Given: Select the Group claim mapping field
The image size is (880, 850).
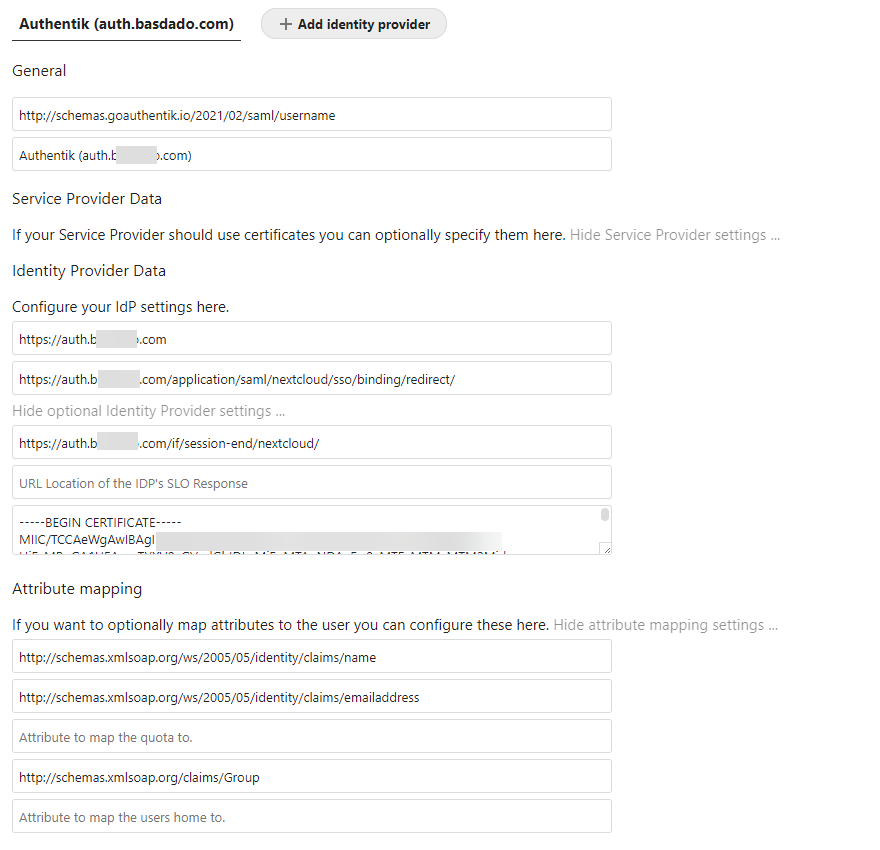Looking at the screenshot, I should (x=310, y=776).
